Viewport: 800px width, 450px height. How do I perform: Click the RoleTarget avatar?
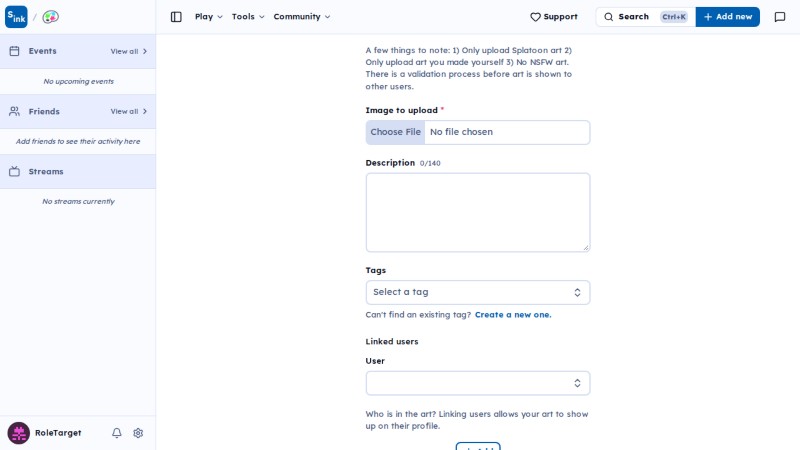(18, 433)
